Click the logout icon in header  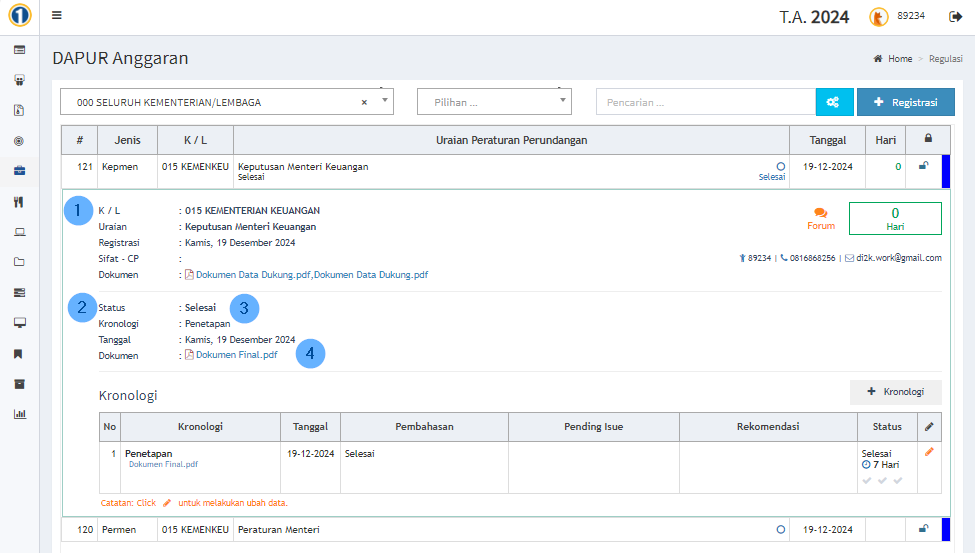click(x=955, y=16)
